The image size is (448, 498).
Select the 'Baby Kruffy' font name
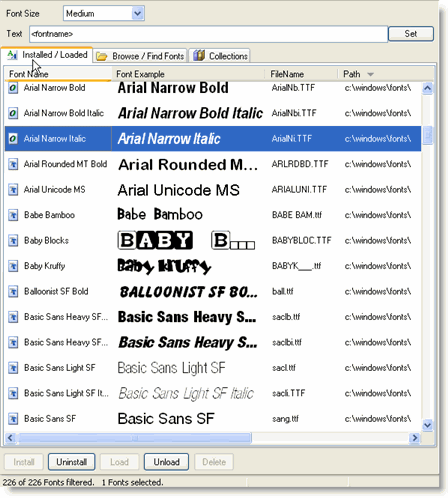point(45,266)
